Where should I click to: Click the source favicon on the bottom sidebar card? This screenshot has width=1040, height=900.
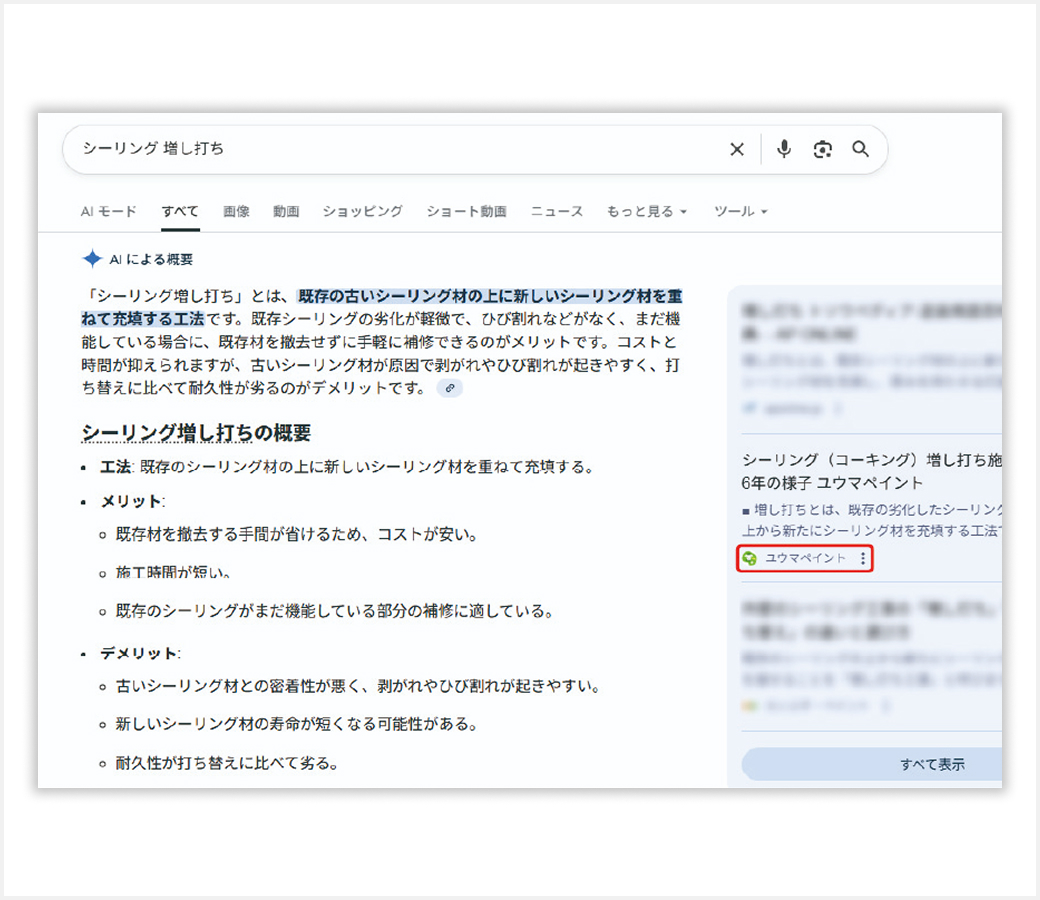pos(750,704)
